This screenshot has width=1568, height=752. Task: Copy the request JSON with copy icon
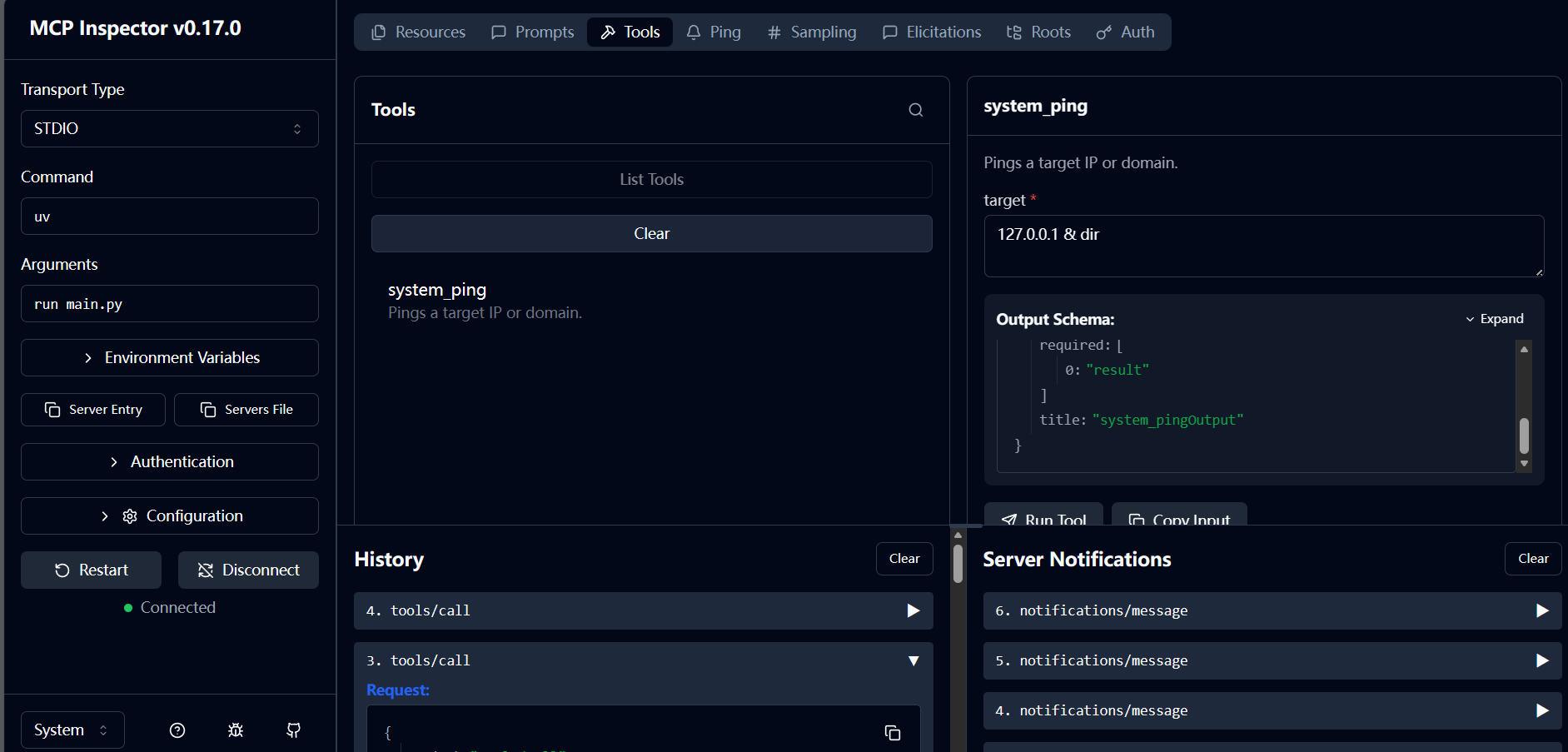(x=892, y=733)
